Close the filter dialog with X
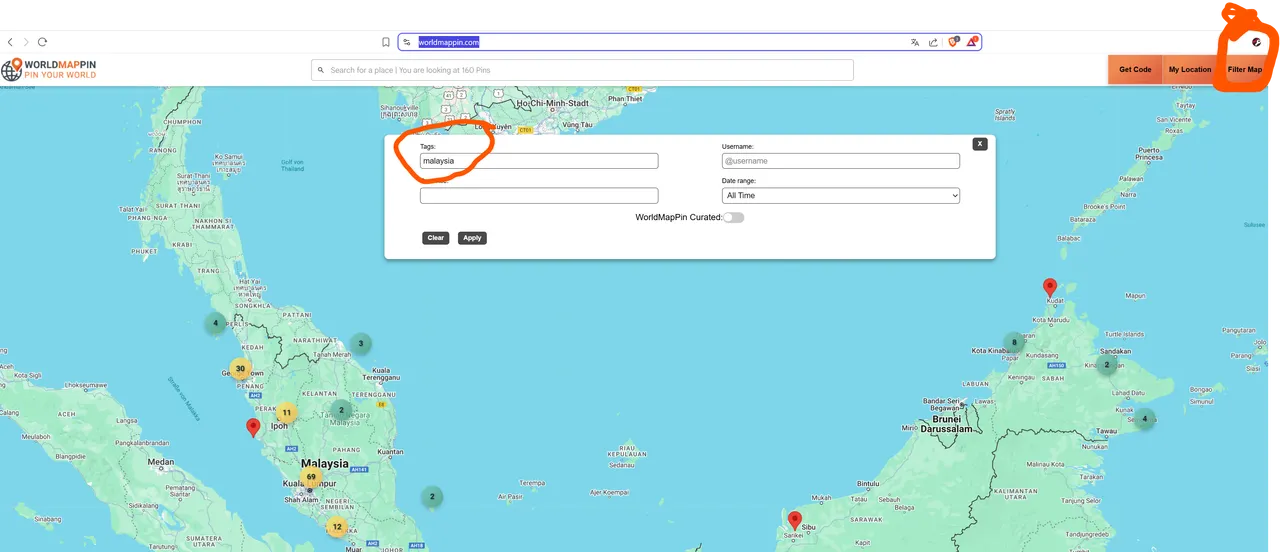The image size is (1280, 552). click(980, 144)
